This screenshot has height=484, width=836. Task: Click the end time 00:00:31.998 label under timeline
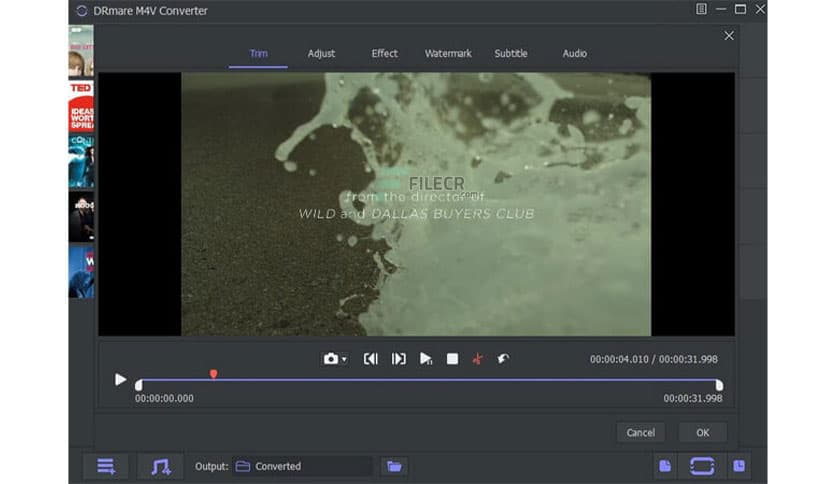click(x=693, y=398)
